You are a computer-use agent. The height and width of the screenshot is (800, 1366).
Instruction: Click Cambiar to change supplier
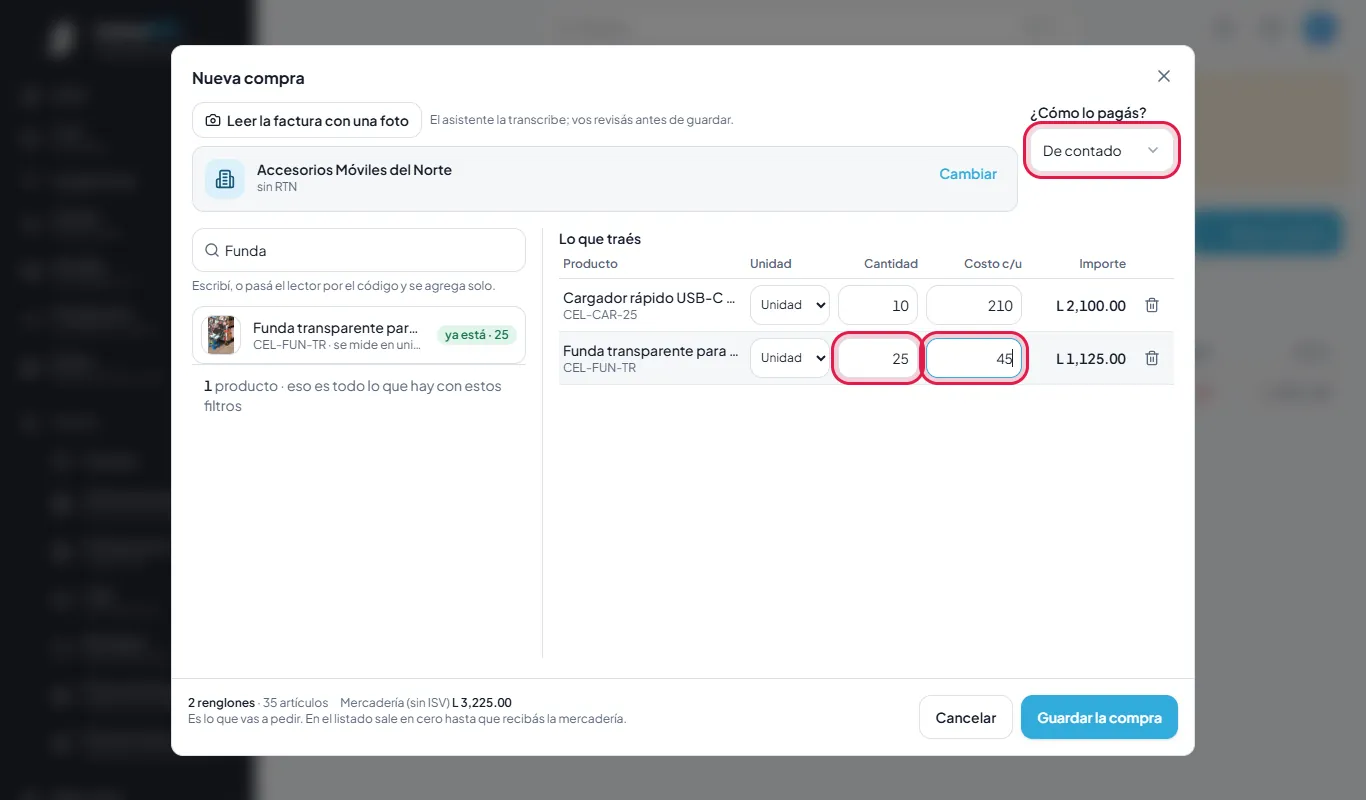coord(968,174)
